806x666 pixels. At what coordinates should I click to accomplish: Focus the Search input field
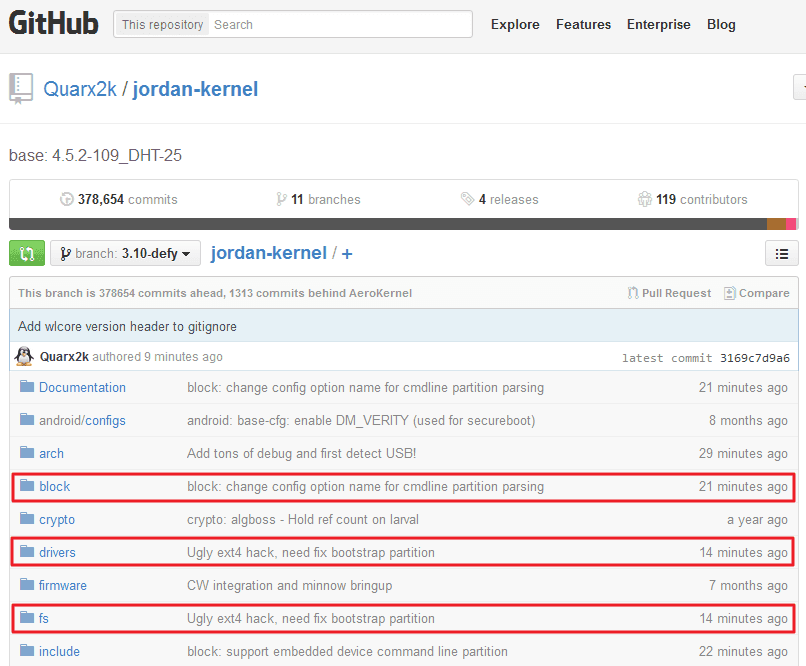339,24
